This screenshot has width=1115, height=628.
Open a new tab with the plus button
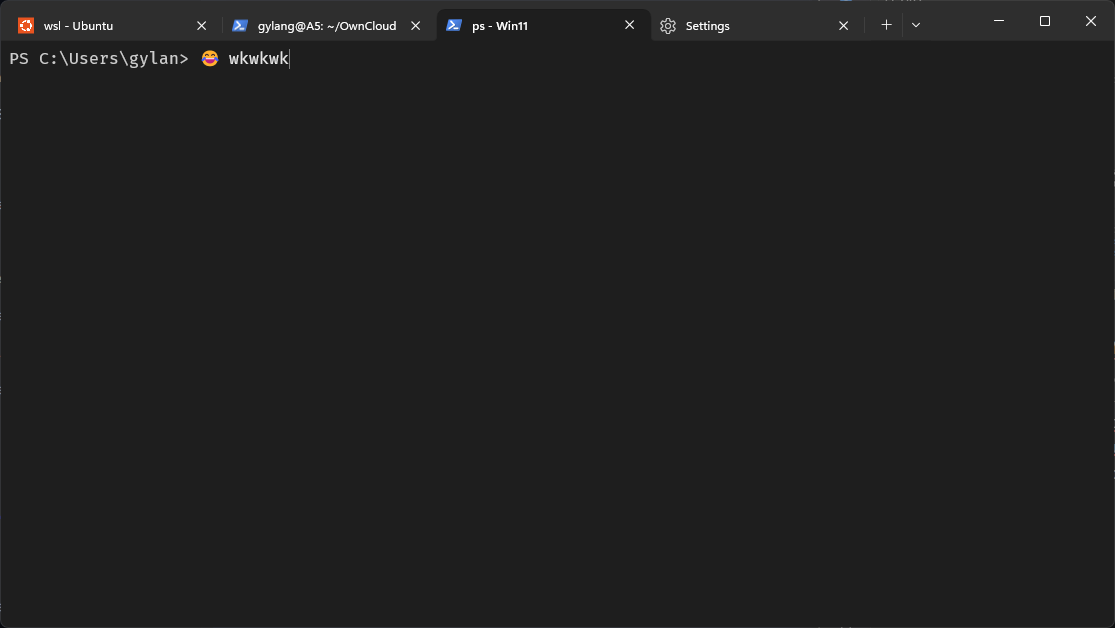tap(886, 25)
